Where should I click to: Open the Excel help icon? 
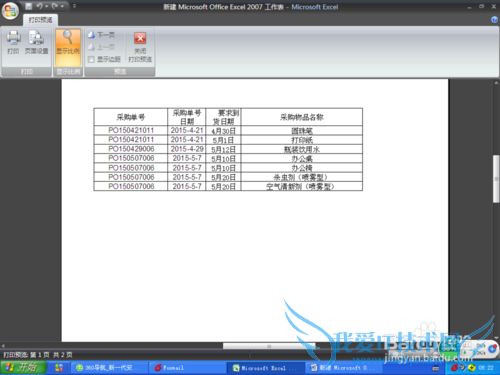pos(494,20)
